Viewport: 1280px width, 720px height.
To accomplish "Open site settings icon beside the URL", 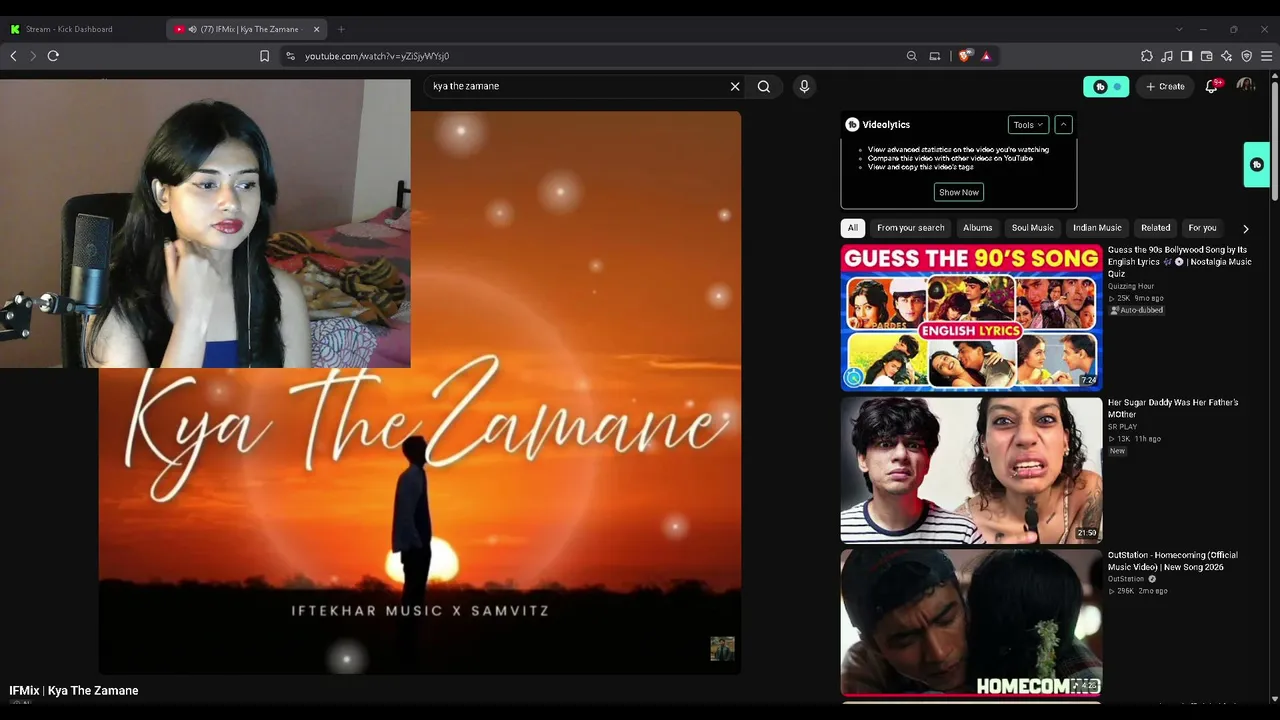I will coord(290,56).
